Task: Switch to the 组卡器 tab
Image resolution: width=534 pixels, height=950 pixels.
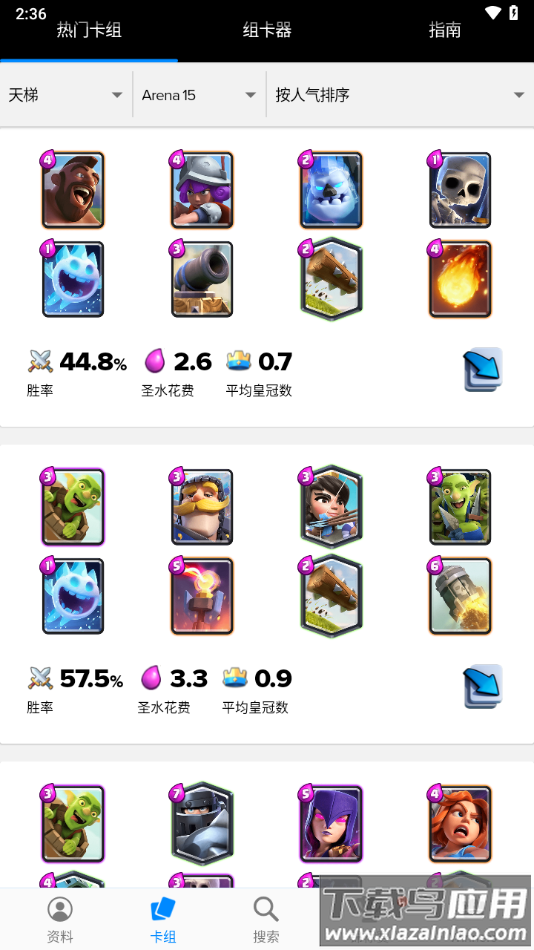Action: click(x=267, y=30)
